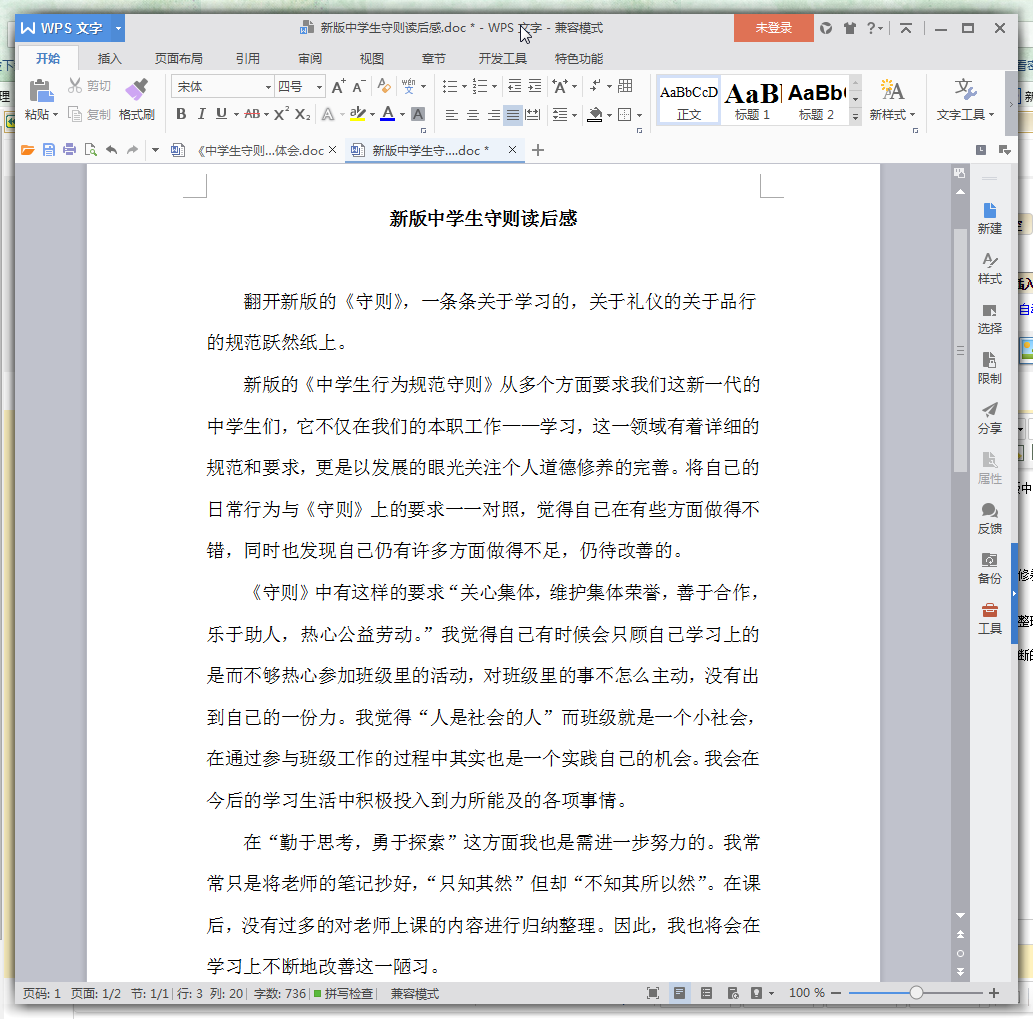
Task: Expand WPS 文字 application menu arrow
Action: [x=119, y=28]
